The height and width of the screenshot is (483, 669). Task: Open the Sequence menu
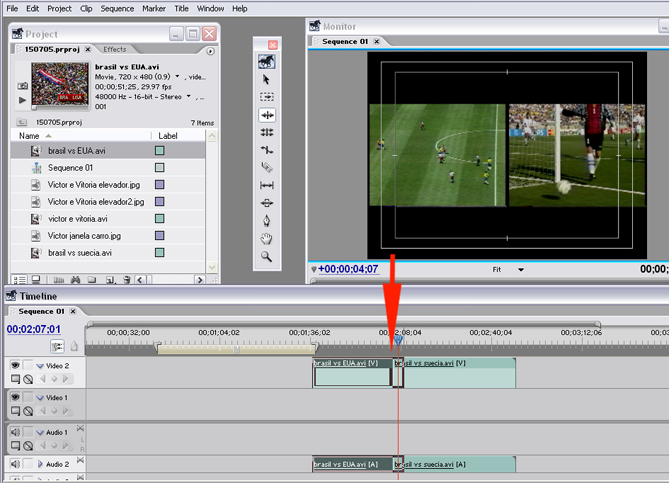pos(117,8)
